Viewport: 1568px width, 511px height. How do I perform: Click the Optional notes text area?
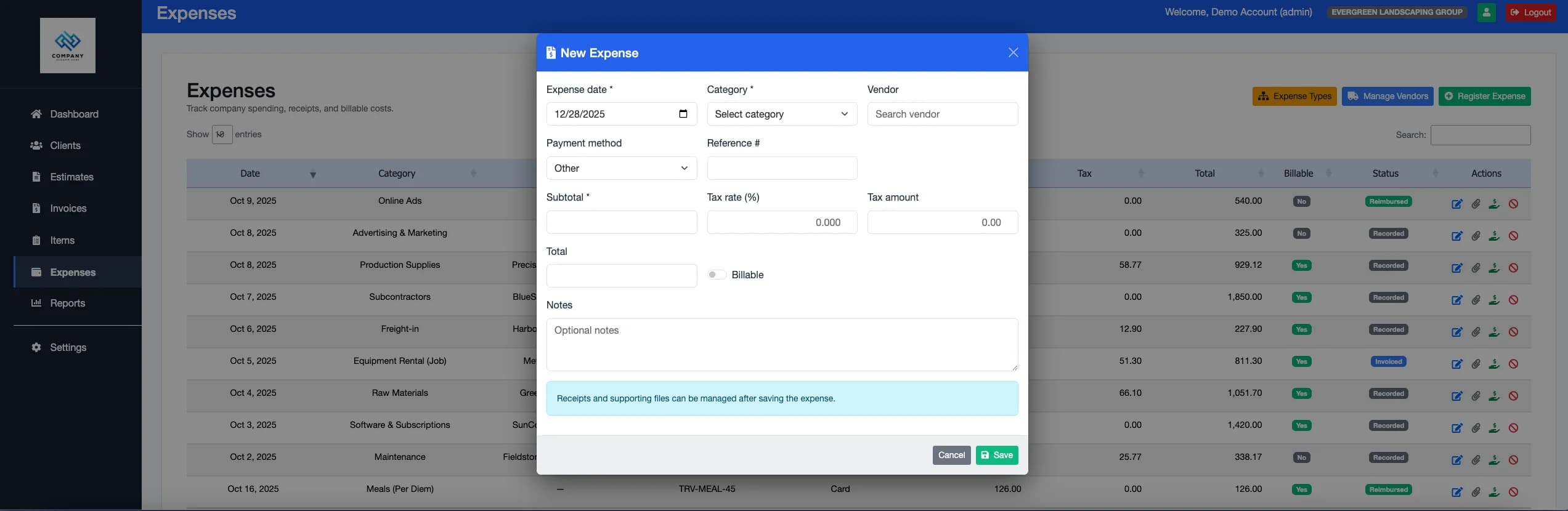781,345
